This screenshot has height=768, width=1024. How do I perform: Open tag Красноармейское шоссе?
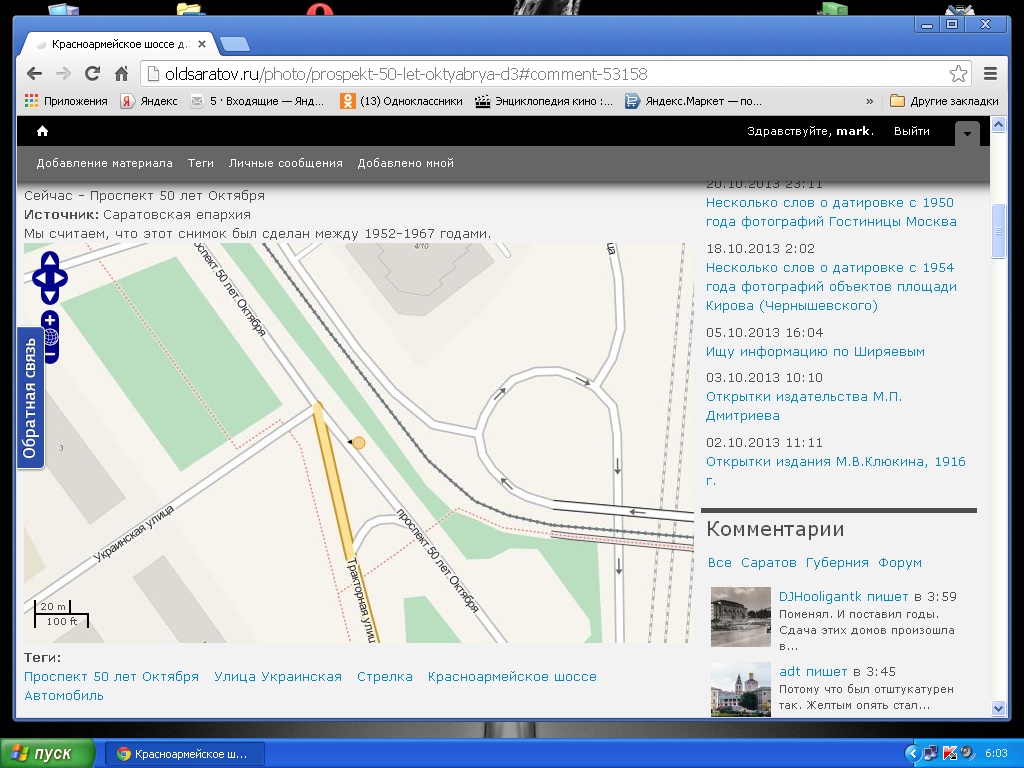point(512,677)
